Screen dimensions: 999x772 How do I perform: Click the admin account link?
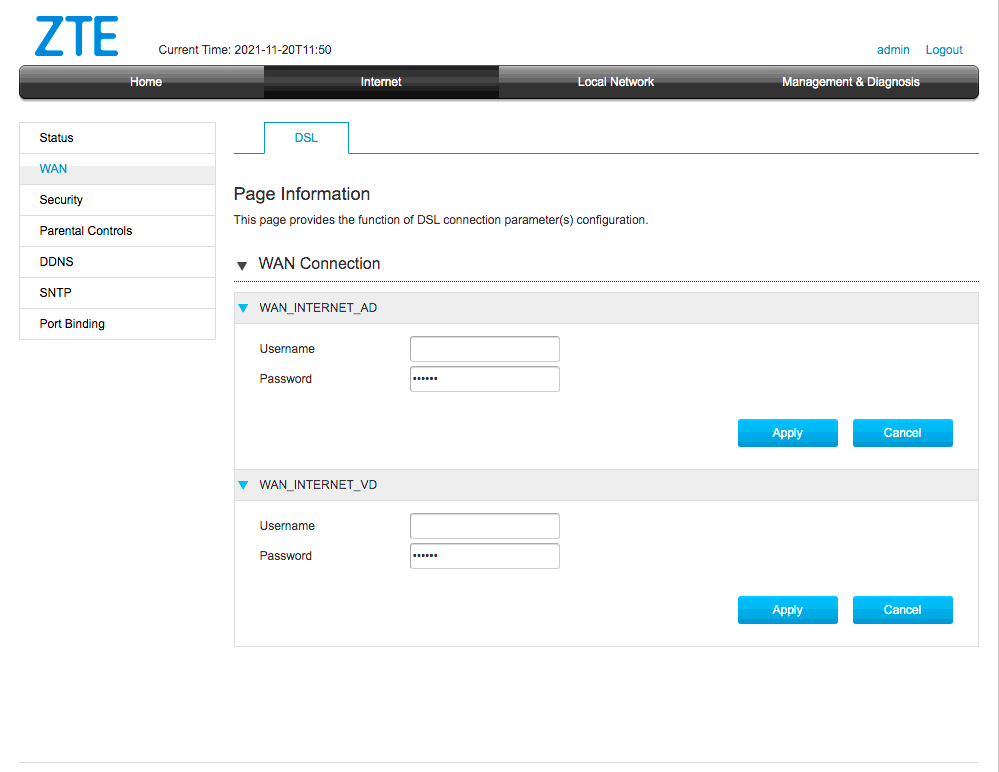point(893,50)
